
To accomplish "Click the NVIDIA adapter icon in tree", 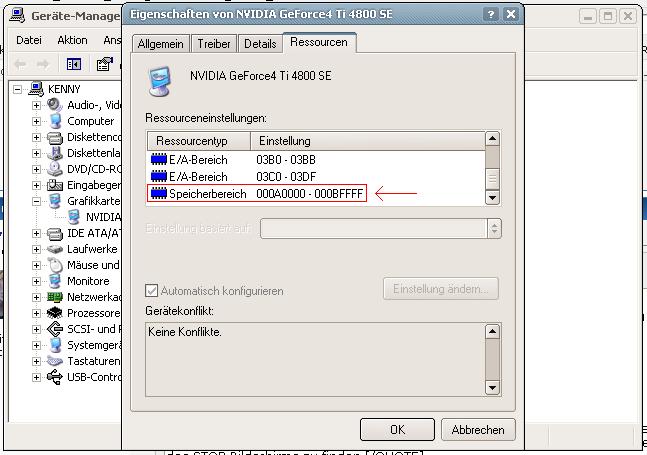I will (74, 217).
